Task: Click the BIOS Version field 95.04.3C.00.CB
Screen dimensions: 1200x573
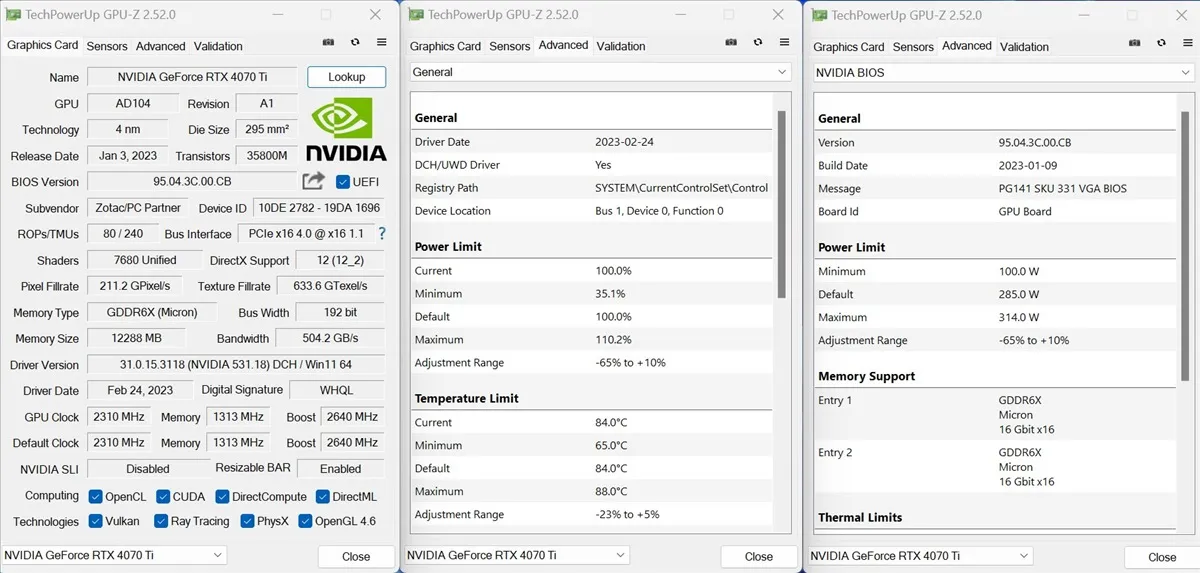Action: [x=193, y=182]
